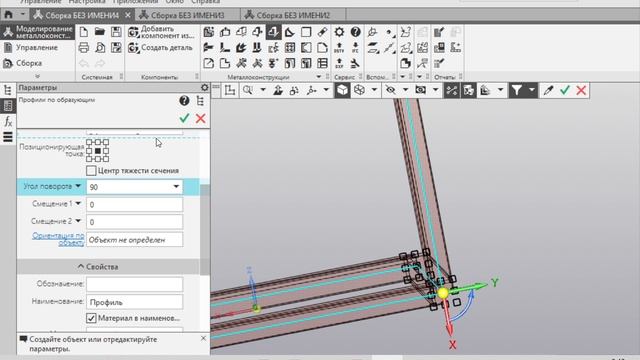The image size is (640, 360).
Task: Toggle the highlighted icon left of the layers icon
Action: [469, 90]
